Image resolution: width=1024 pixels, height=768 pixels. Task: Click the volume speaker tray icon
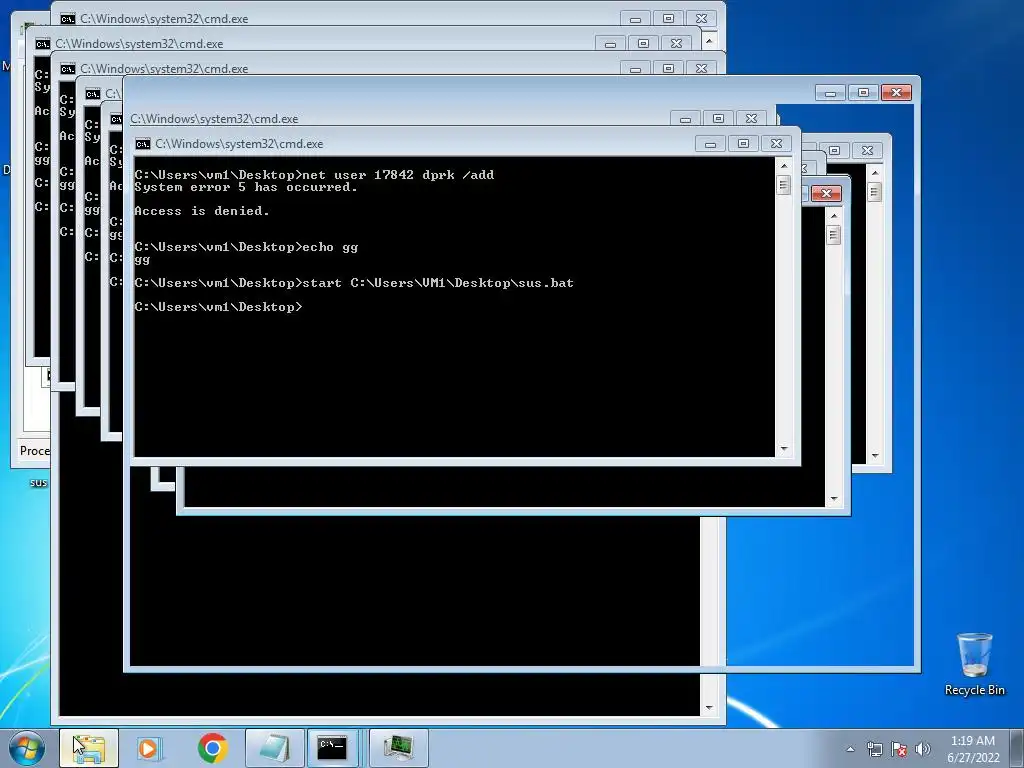[x=923, y=749]
